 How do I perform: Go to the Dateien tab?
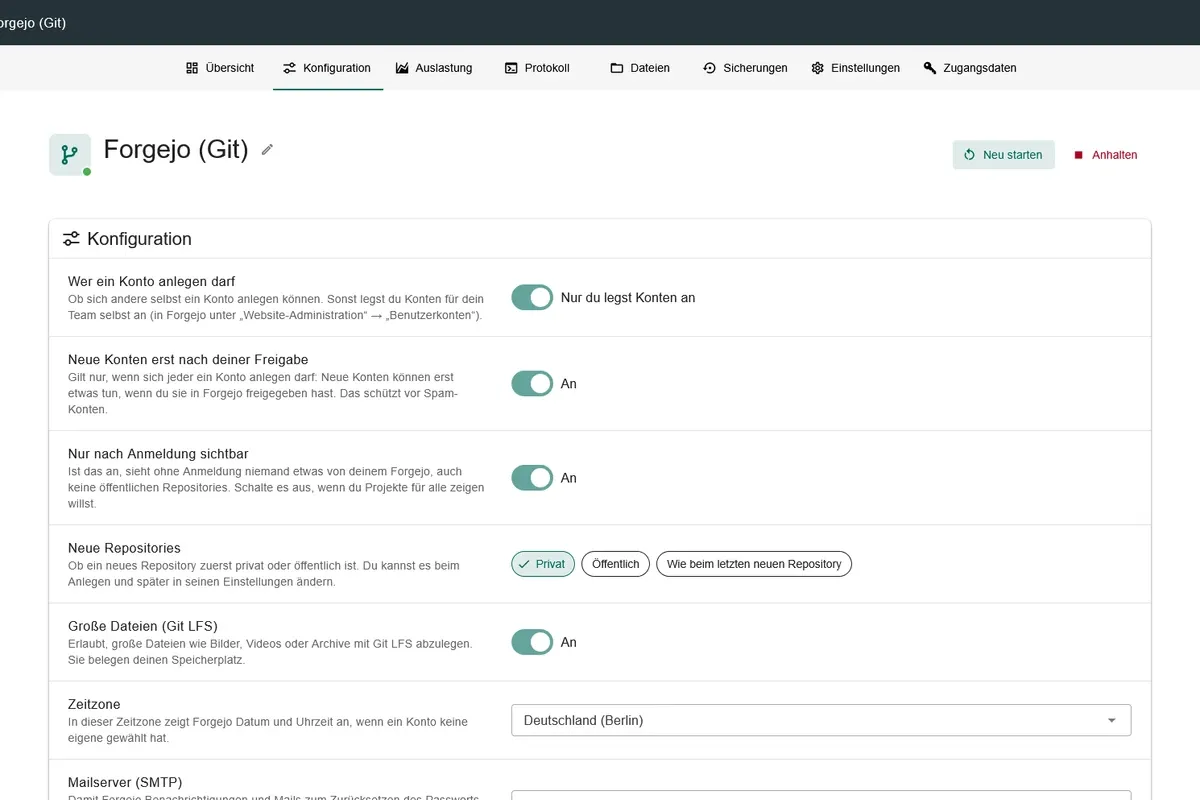(x=640, y=68)
